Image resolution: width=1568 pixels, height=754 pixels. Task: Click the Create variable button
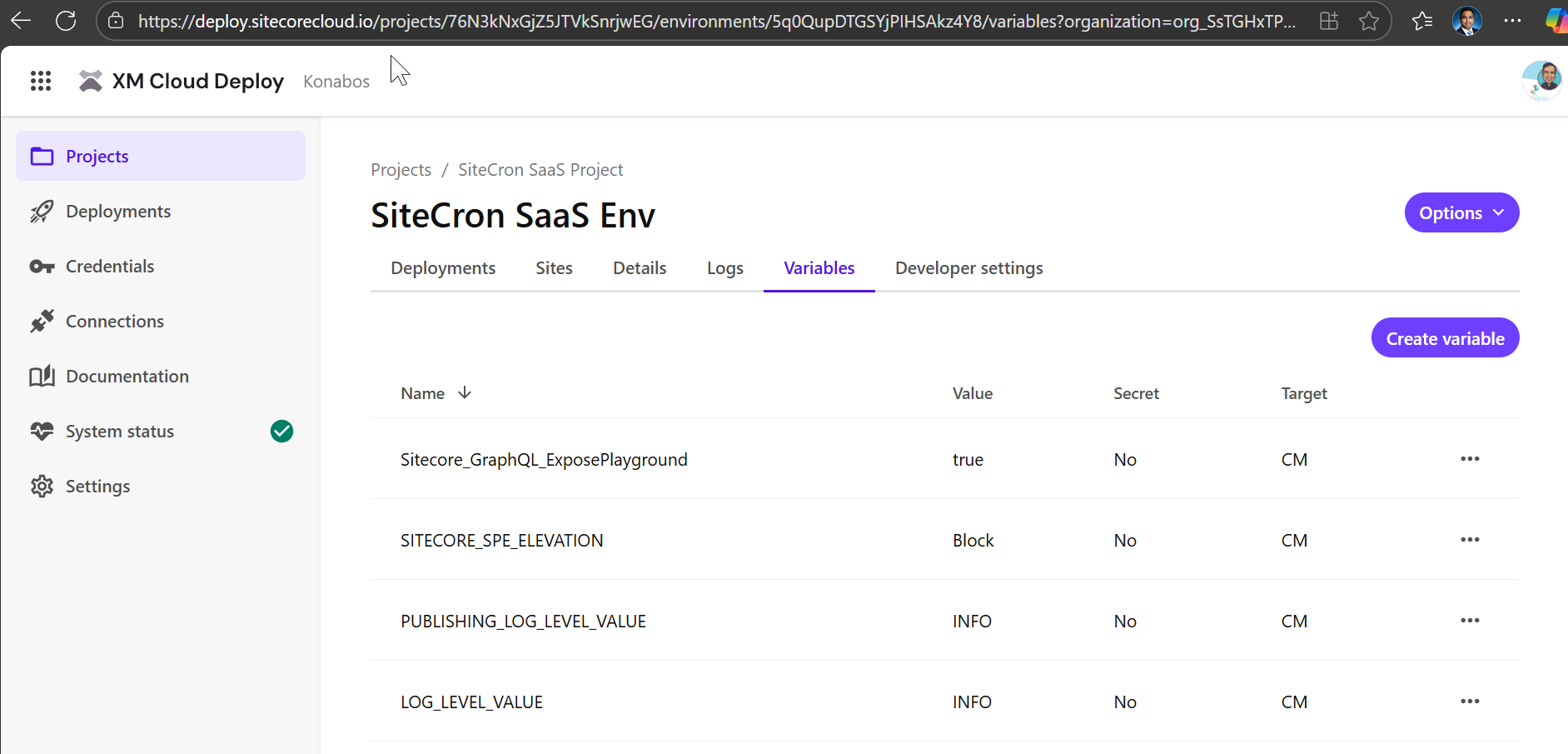[x=1445, y=338]
